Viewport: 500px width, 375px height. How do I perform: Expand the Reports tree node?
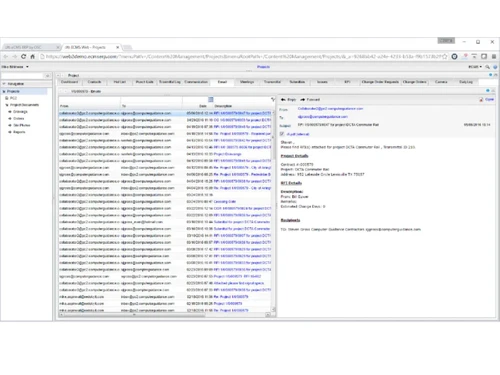coord(10,132)
